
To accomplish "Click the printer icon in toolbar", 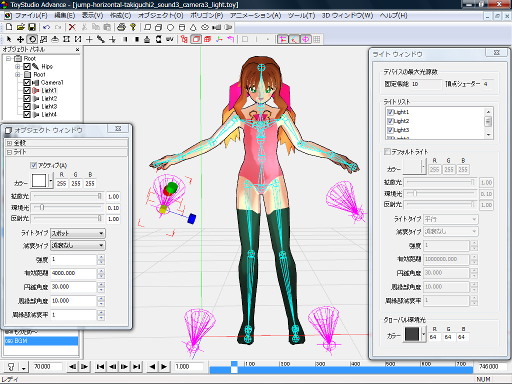I will [122, 27].
